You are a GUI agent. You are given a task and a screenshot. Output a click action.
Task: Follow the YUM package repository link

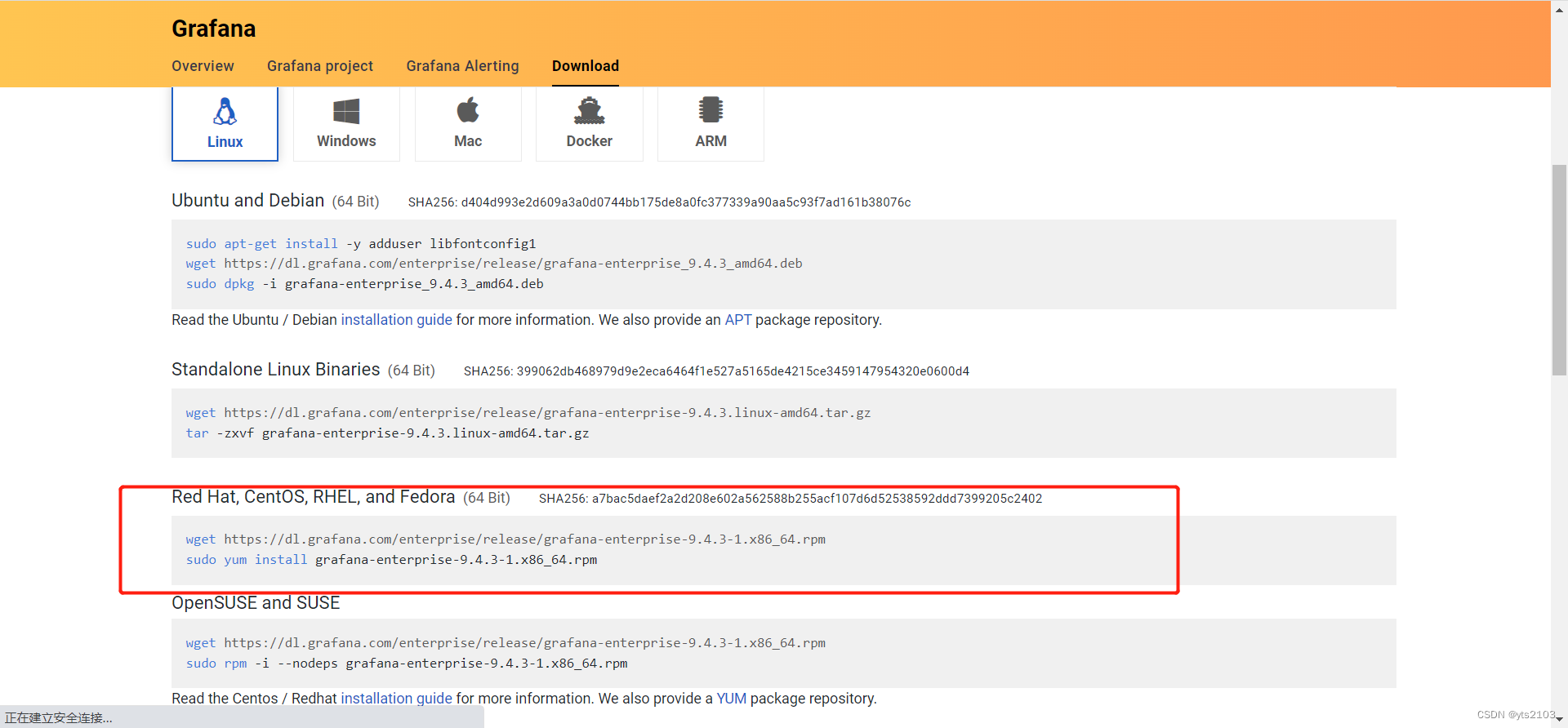[731, 699]
